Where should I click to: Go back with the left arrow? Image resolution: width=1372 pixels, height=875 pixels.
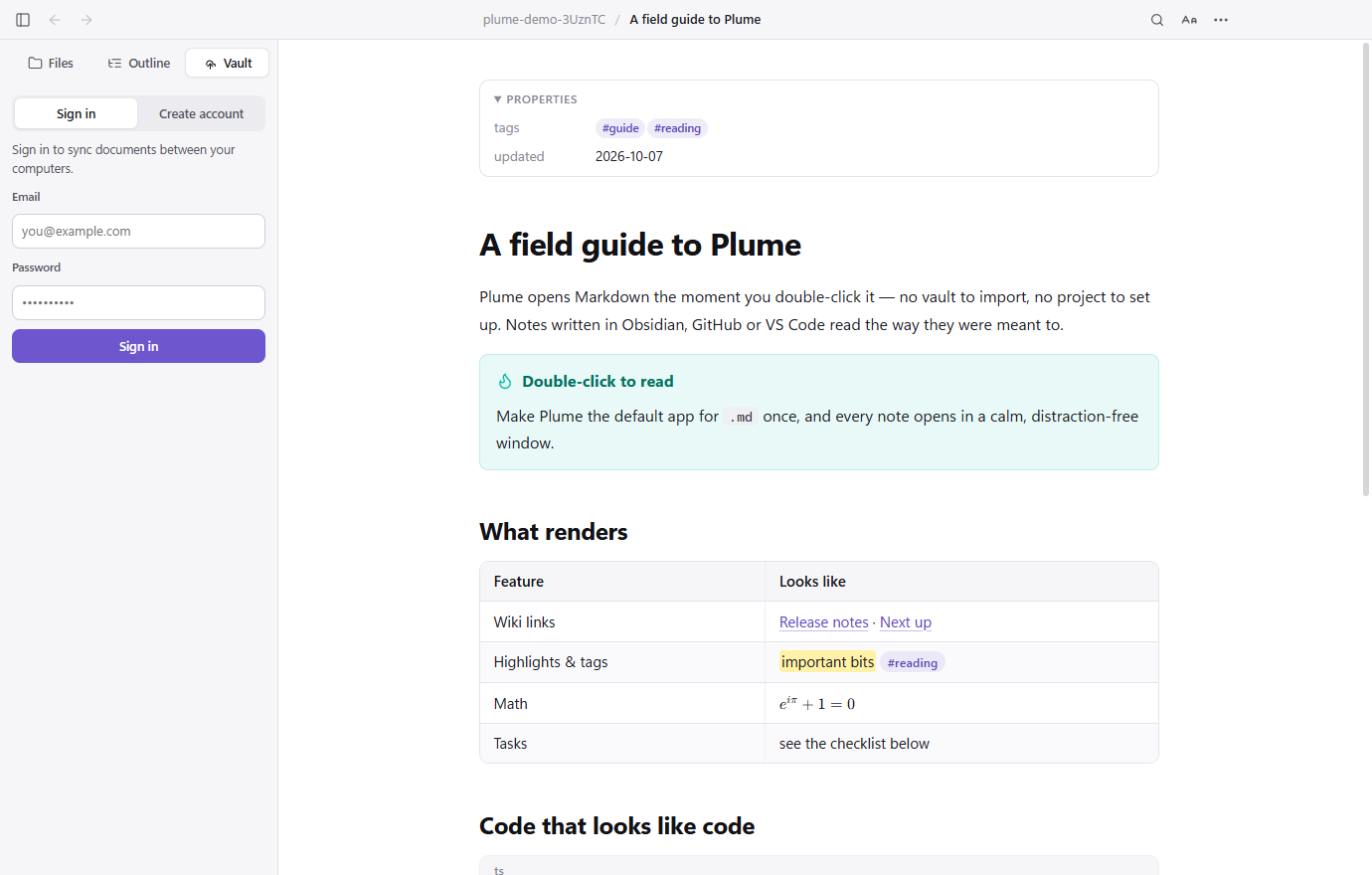coord(55,20)
